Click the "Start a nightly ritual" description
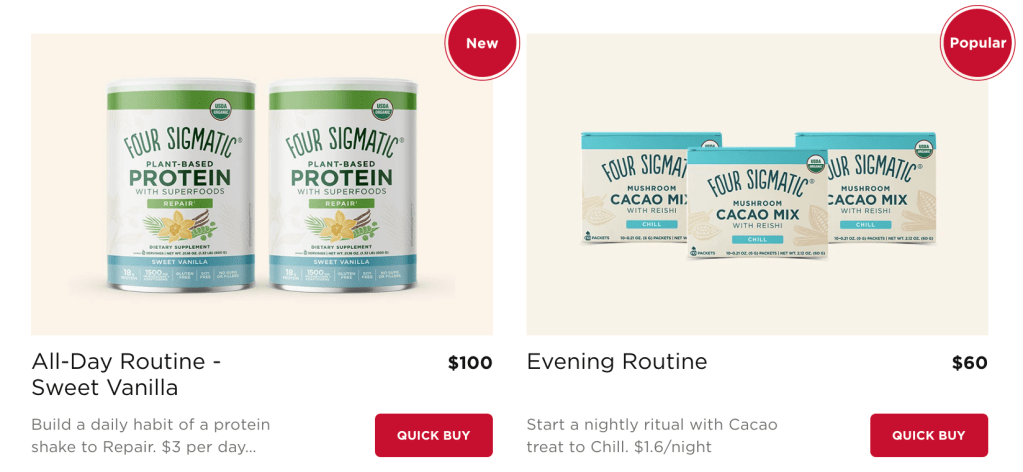The image size is (1023, 472). [x=651, y=436]
